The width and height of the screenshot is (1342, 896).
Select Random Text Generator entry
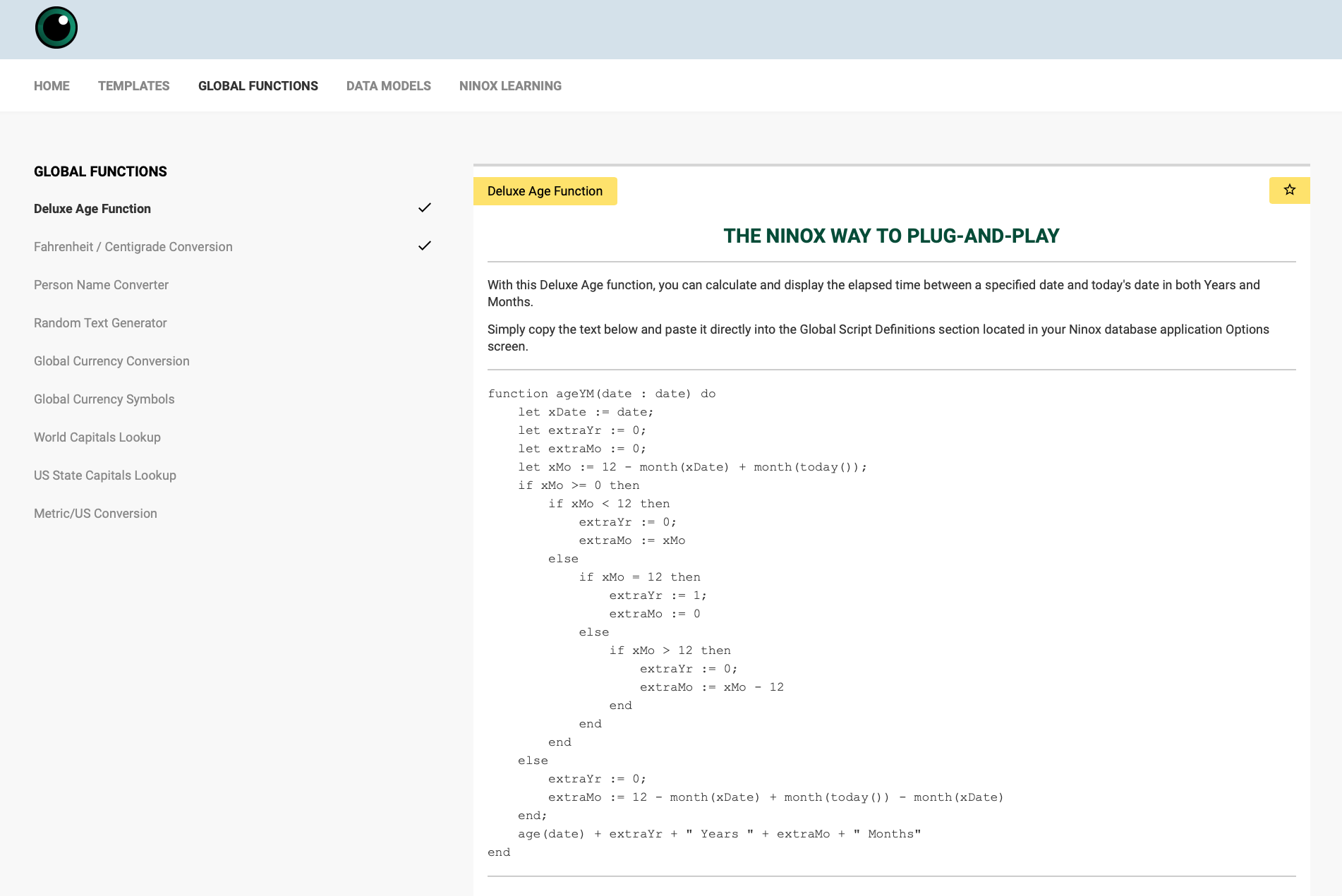[100, 323]
